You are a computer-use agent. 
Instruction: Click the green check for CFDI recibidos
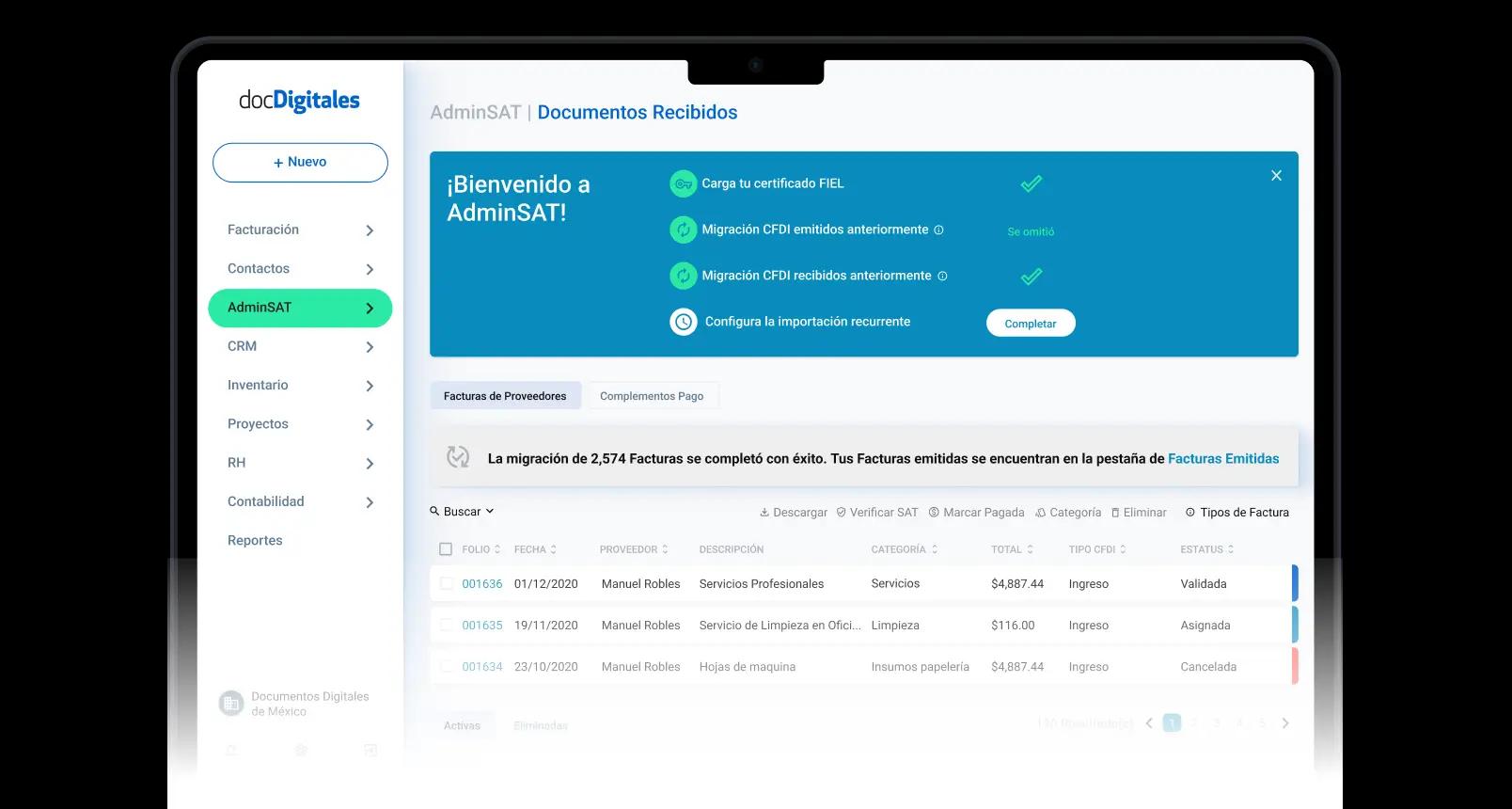point(1032,277)
